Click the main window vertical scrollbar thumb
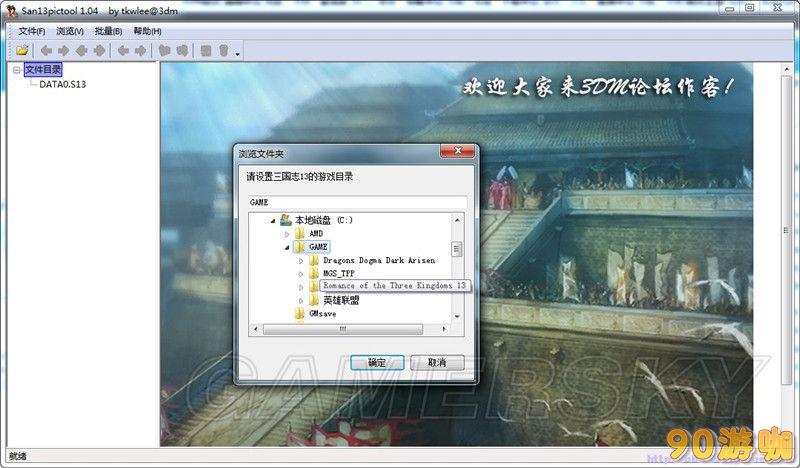 click(x=786, y=230)
